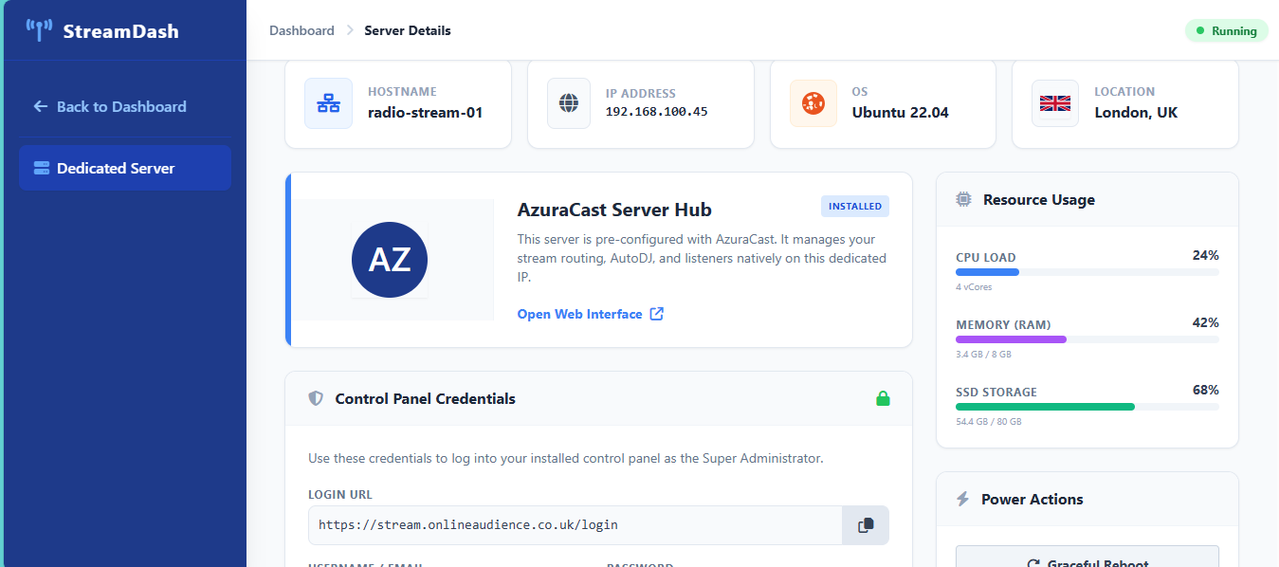Screen dimensions: 1279x567
Task: Click the 68% SSD storage value
Action: [x=1205, y=390]
